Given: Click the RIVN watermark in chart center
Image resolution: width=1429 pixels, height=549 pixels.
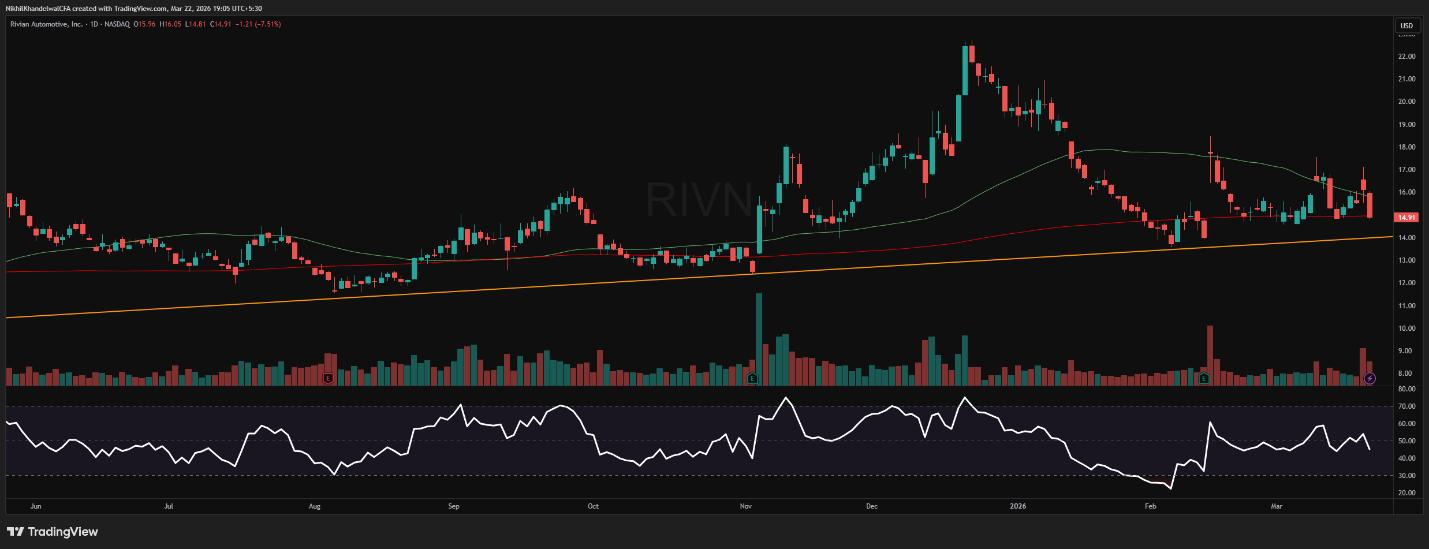Looking at the screenshot, I should click(x=697, y=199).
